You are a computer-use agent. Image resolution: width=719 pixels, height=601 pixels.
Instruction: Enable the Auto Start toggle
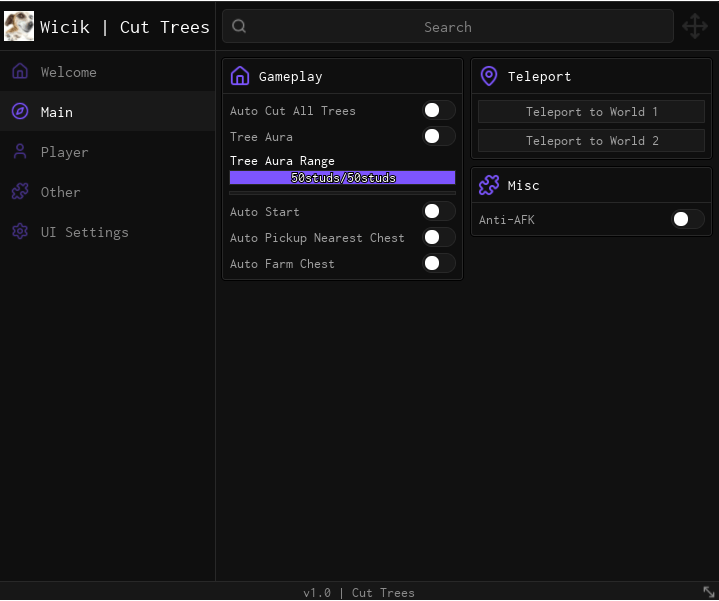[x=438, y=212]
